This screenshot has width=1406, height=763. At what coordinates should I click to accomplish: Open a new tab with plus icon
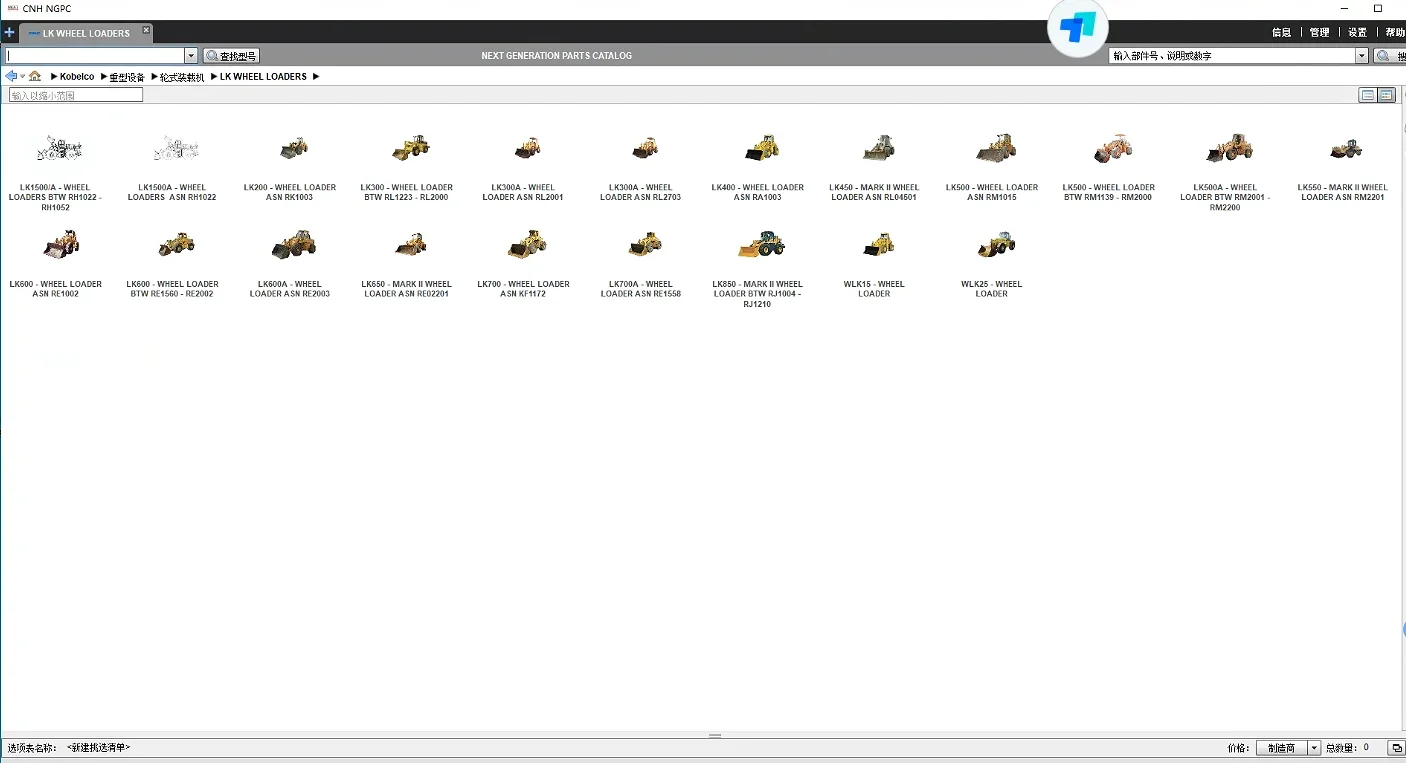pos(9,32)
